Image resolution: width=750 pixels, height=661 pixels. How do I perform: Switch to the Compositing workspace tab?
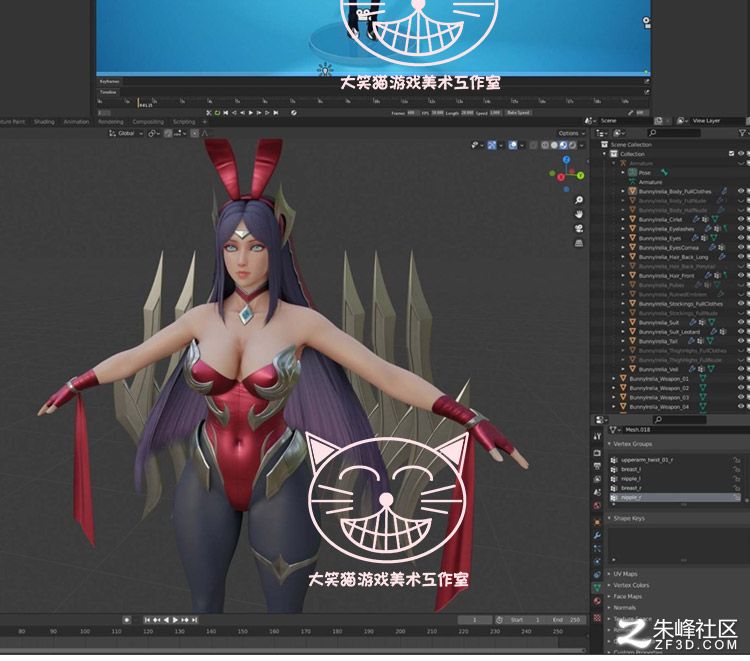(148, 122)
